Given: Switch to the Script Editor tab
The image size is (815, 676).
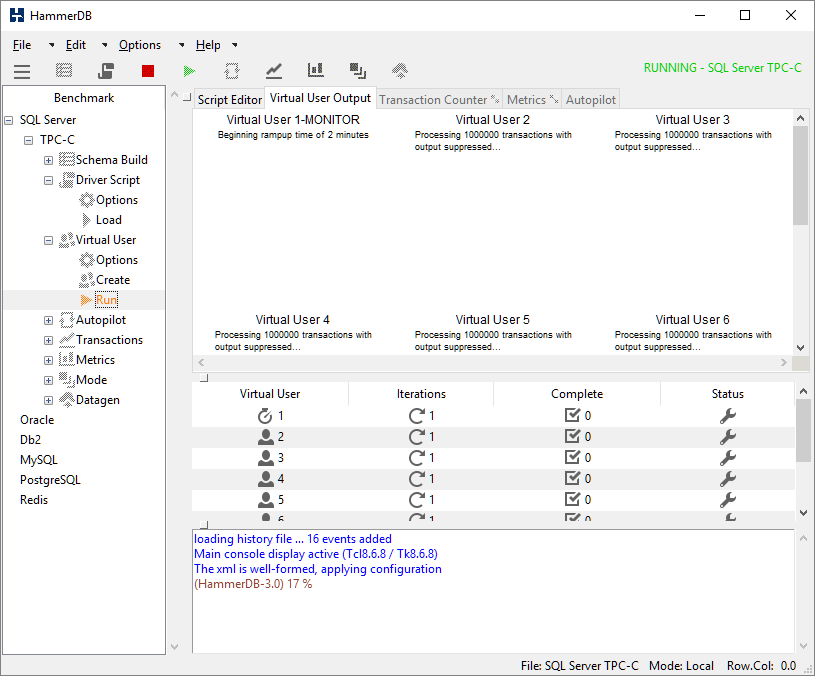Looking at the screenshot, I should 229,100.
